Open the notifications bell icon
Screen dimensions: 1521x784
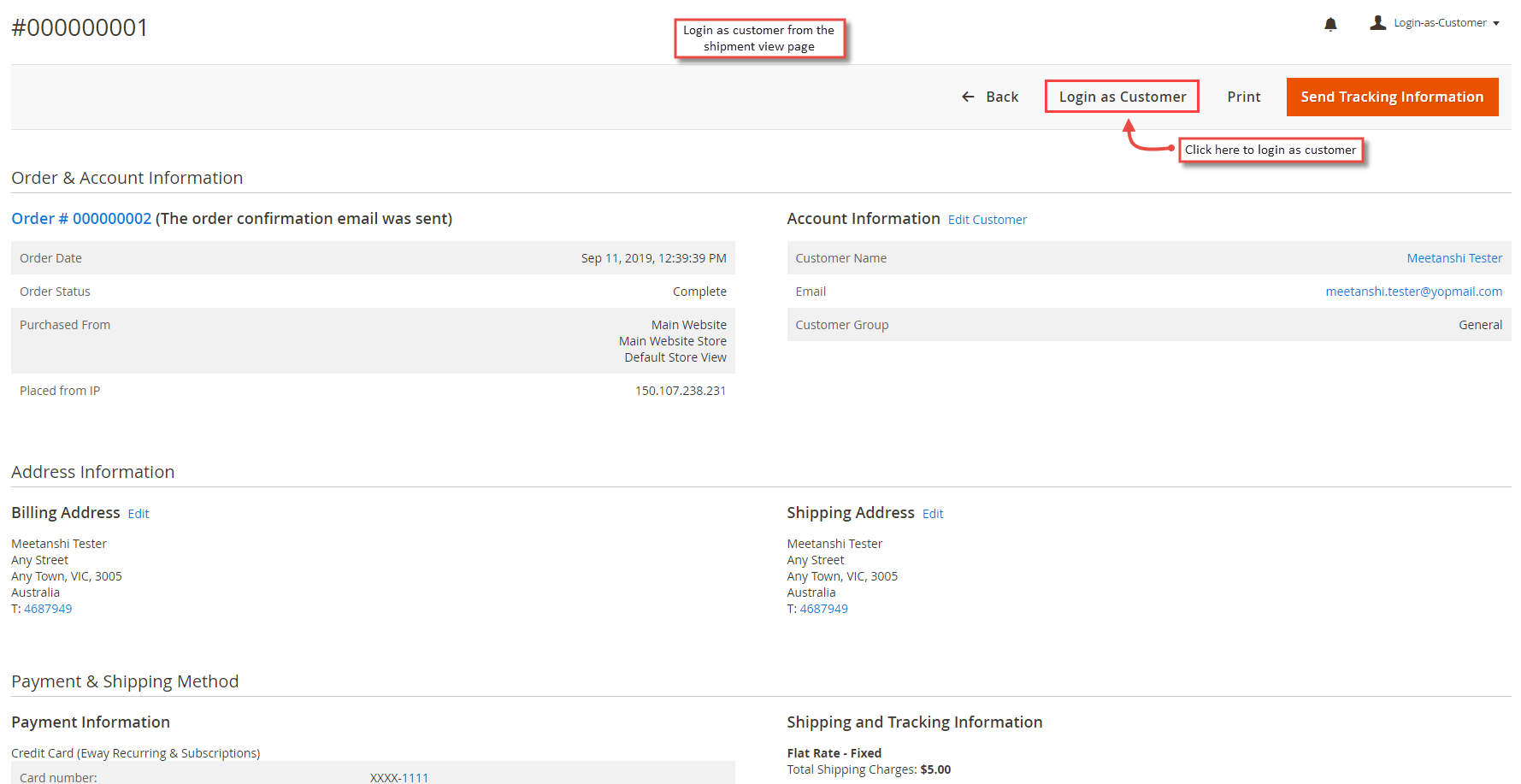tap(1330, 24)
